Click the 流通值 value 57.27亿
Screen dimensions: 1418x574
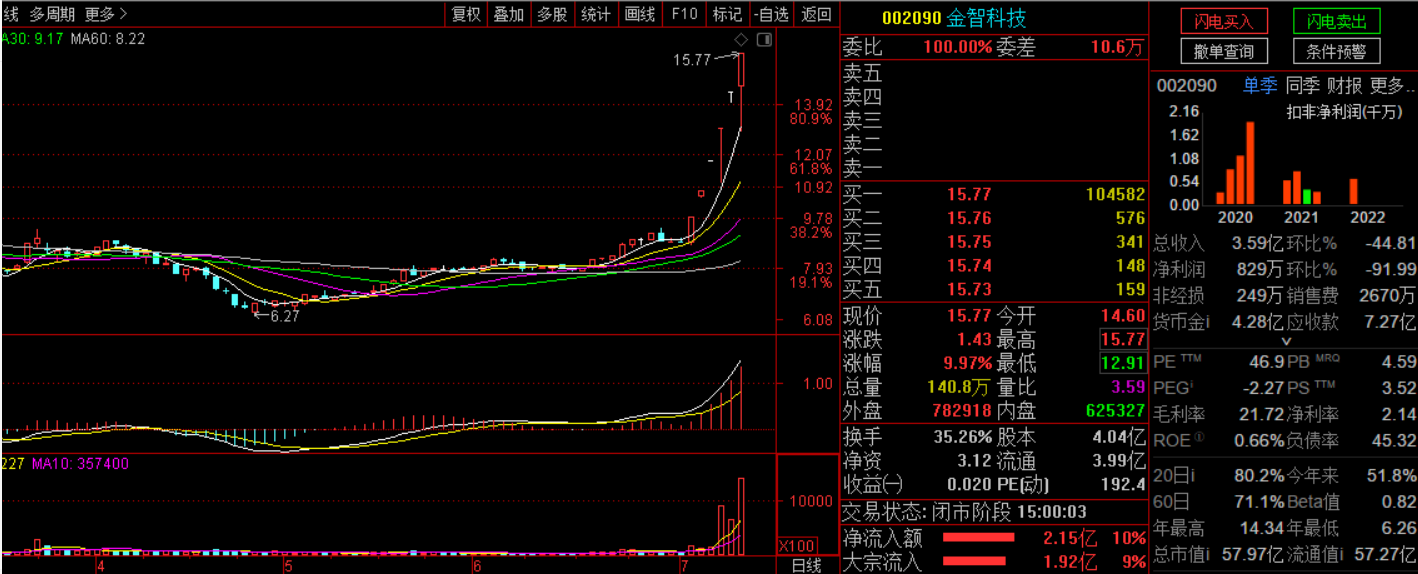(x=1384, y=552)
